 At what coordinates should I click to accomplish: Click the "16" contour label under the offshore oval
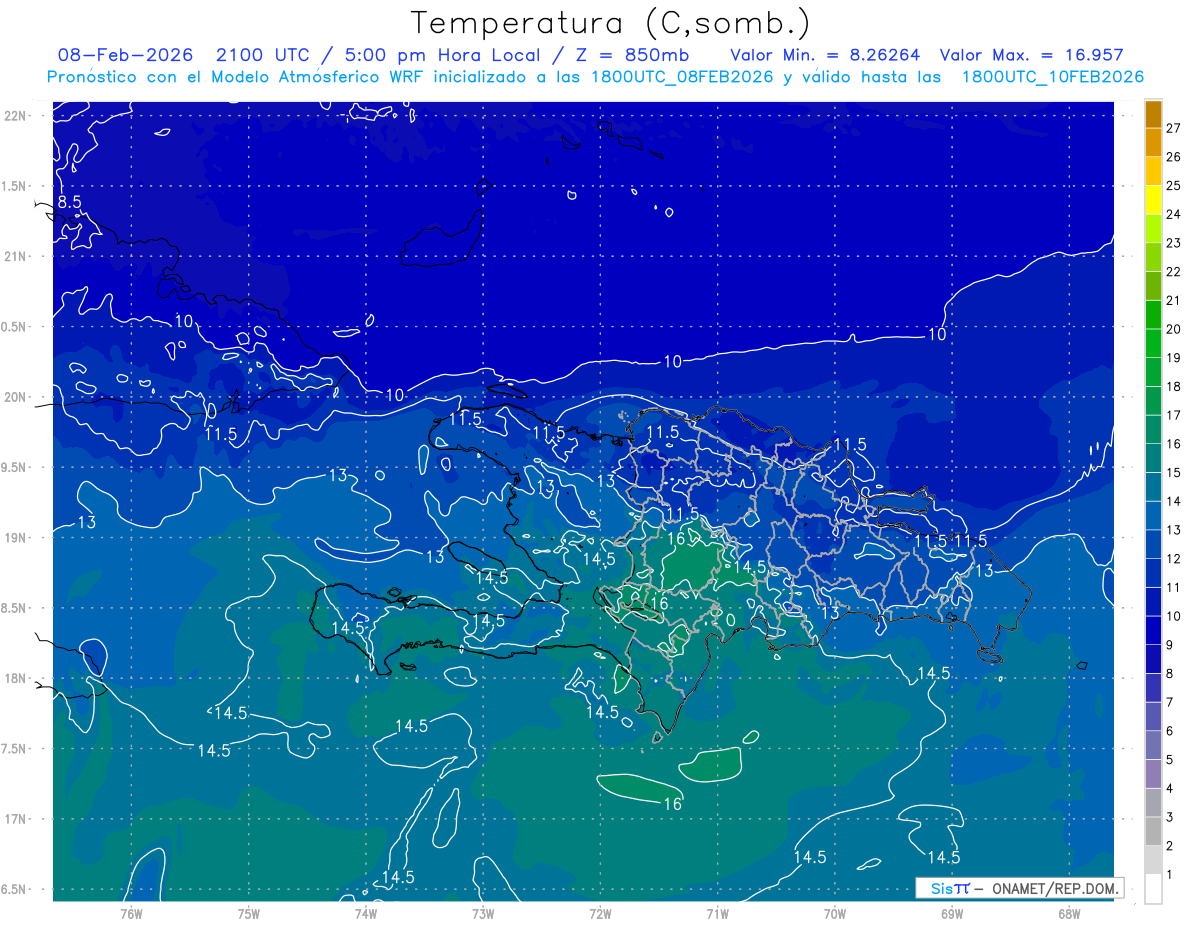672,804
